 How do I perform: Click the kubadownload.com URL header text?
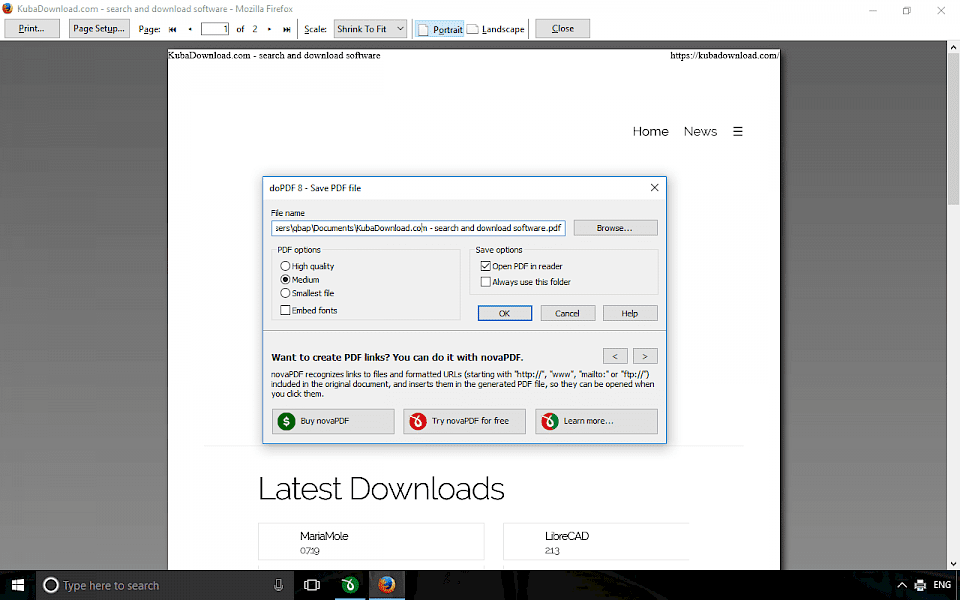point(724,55)
